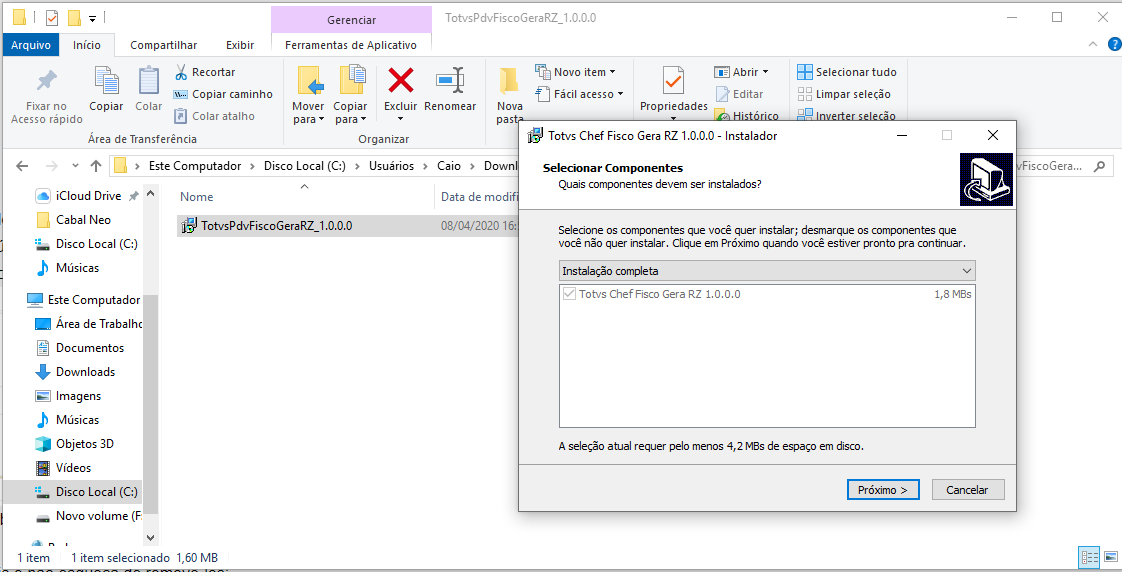Click Caio in address bar
Screen dimensions: 1122x572
coord(449,166)
